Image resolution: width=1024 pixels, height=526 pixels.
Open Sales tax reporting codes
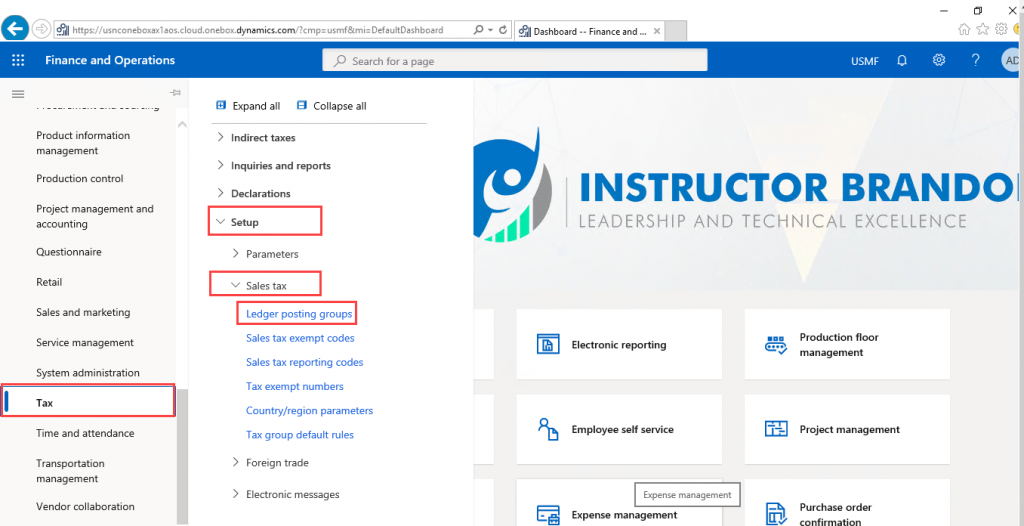pos(304,362)
